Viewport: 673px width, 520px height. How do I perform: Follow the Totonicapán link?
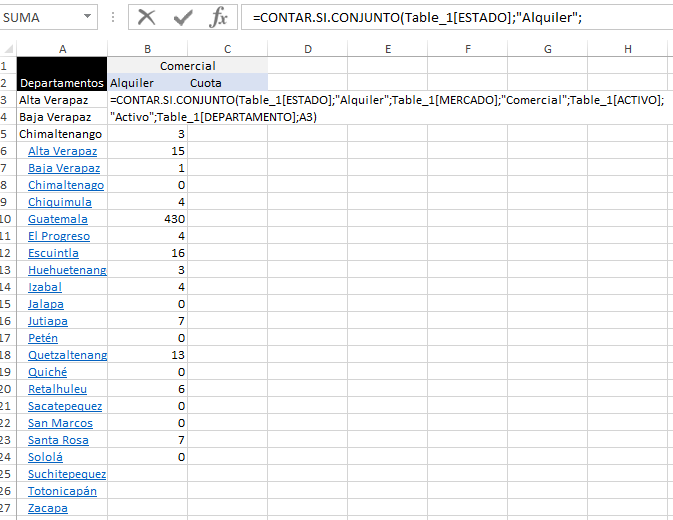[x=62, y=491]
